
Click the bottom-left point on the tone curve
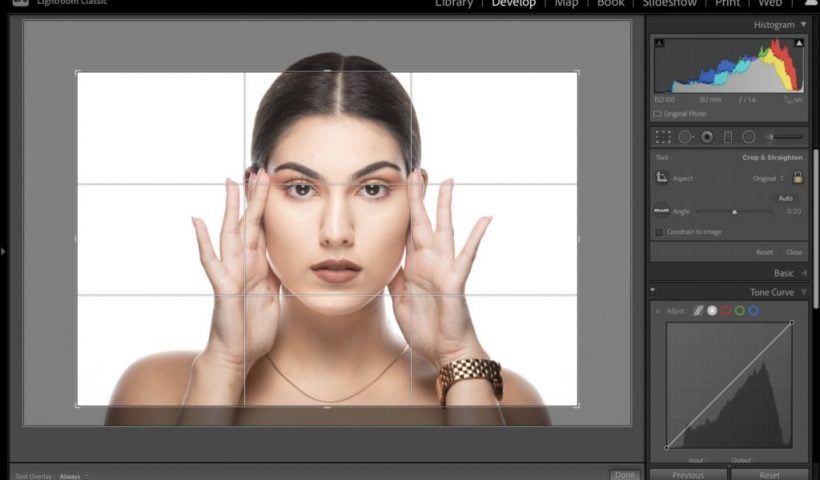tap(667, 447)
